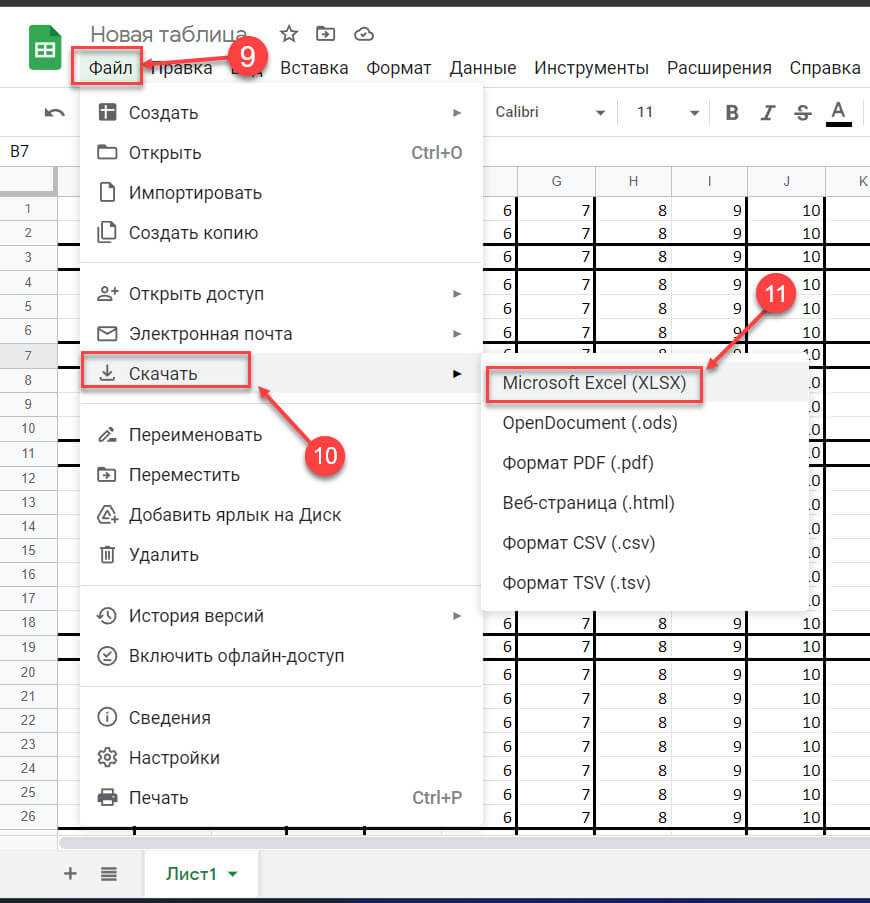Choose Переименовать menu entry
Image resolution: width=870 pixels, height=903 pixels.
tap(281, 435)
